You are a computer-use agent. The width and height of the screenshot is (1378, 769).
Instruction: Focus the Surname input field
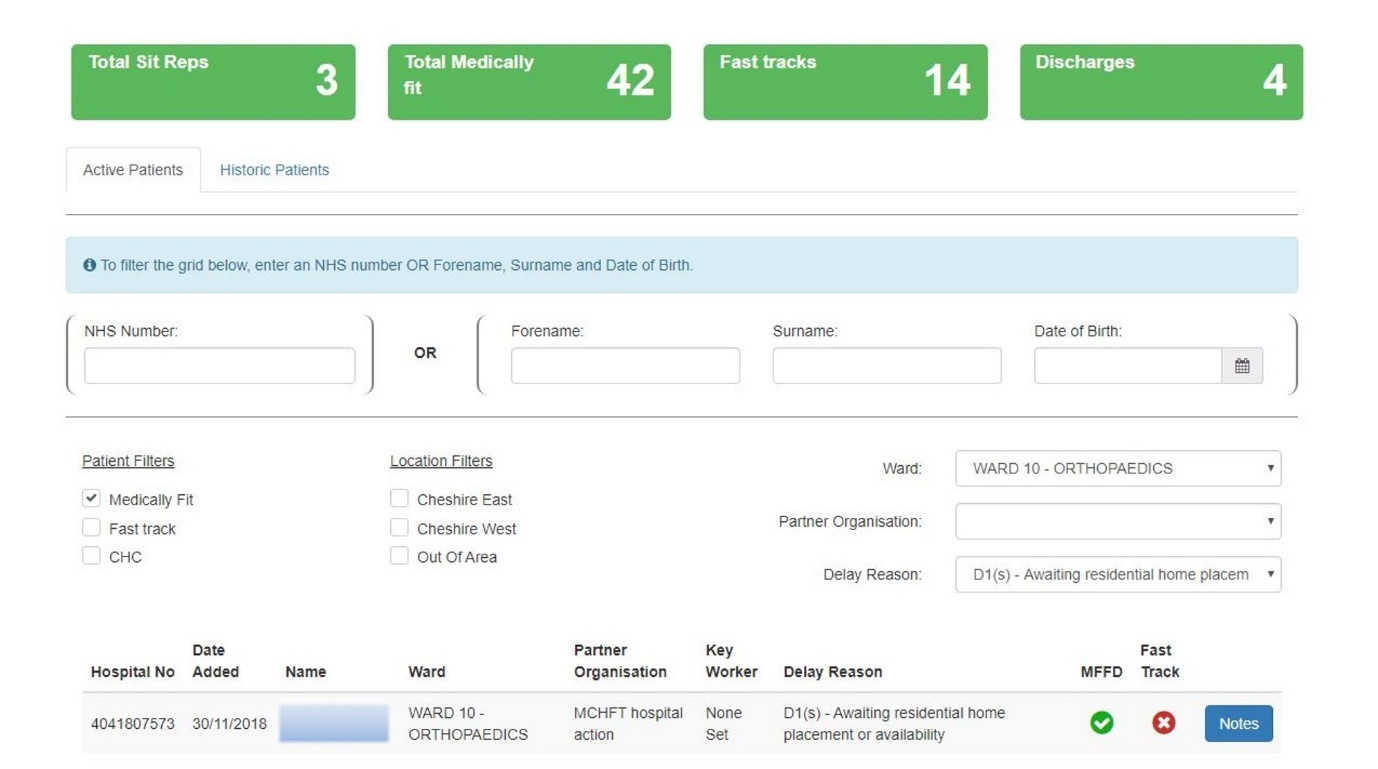[x=886, y=366]
